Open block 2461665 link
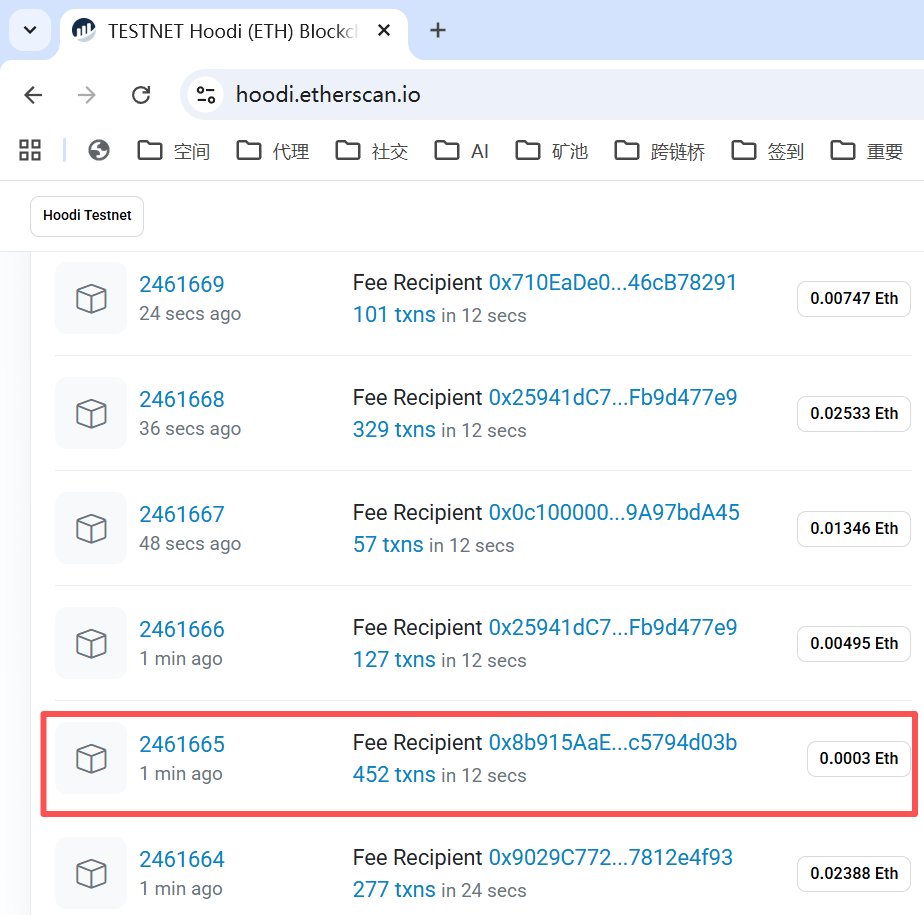 (x=182, y=744)
